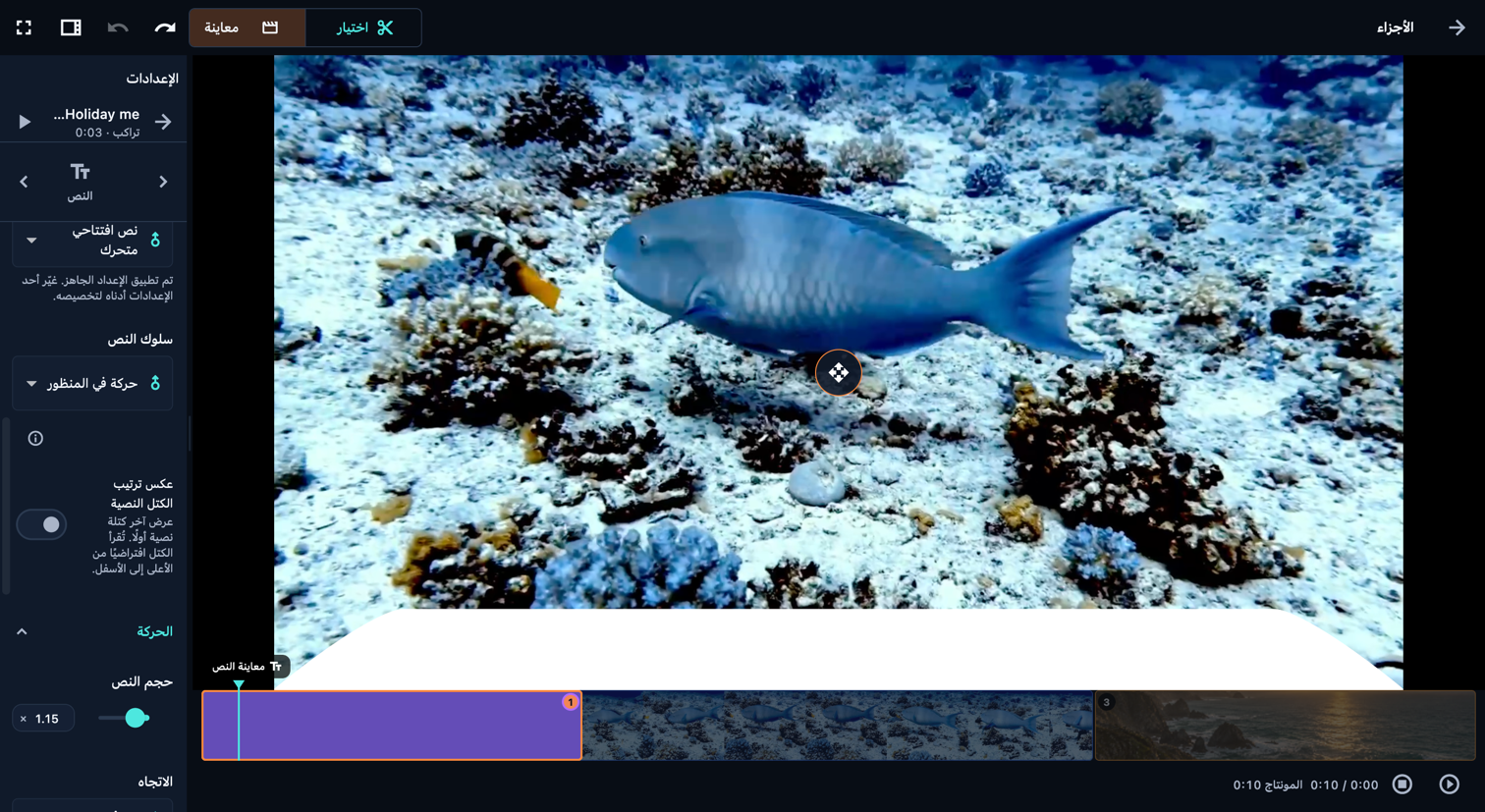This screenshot has width=1485, height=812.
Task: Click the المونتاج 0:10 duration label
Action: pos(1268,785)
